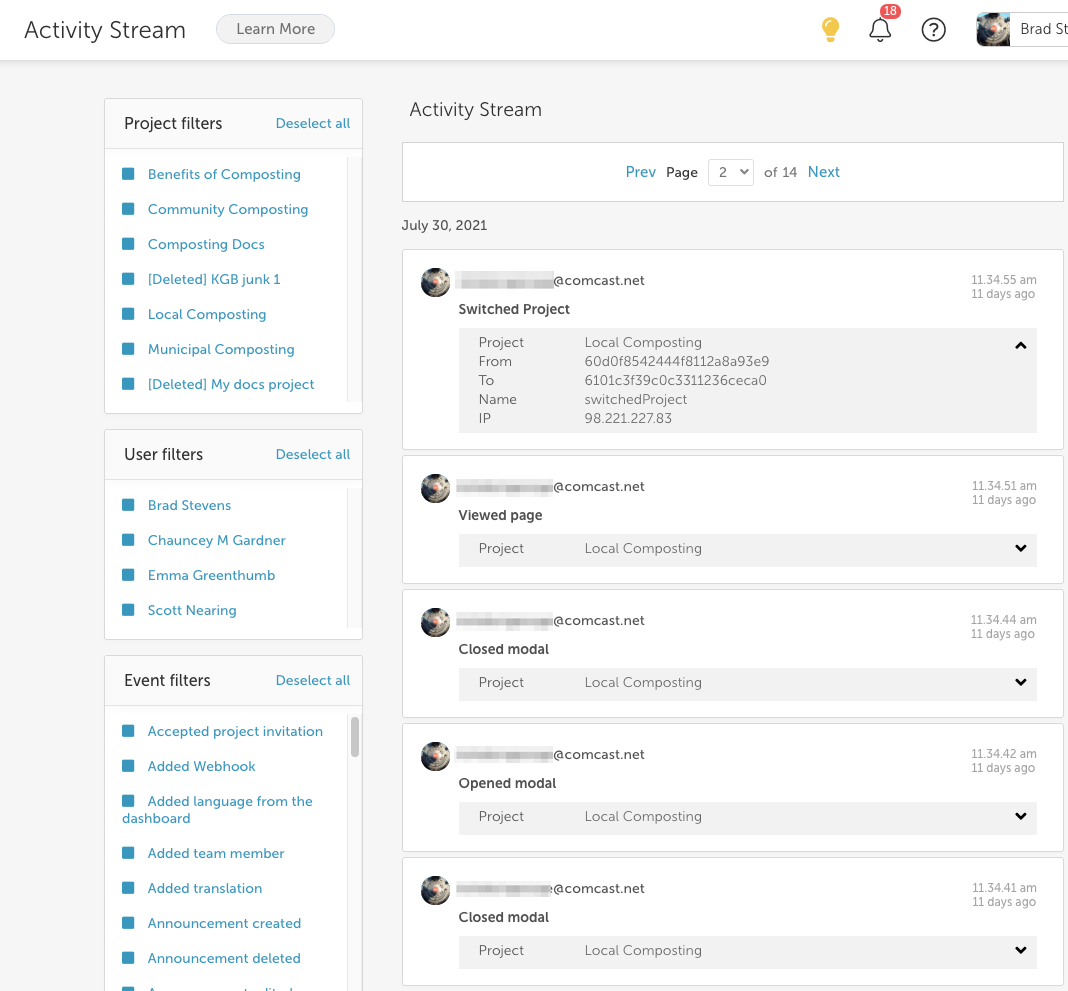This screenshot has height=991, width=1068.
Task: Expand the Viewed page details chevron
Action: pos(1020,548)
